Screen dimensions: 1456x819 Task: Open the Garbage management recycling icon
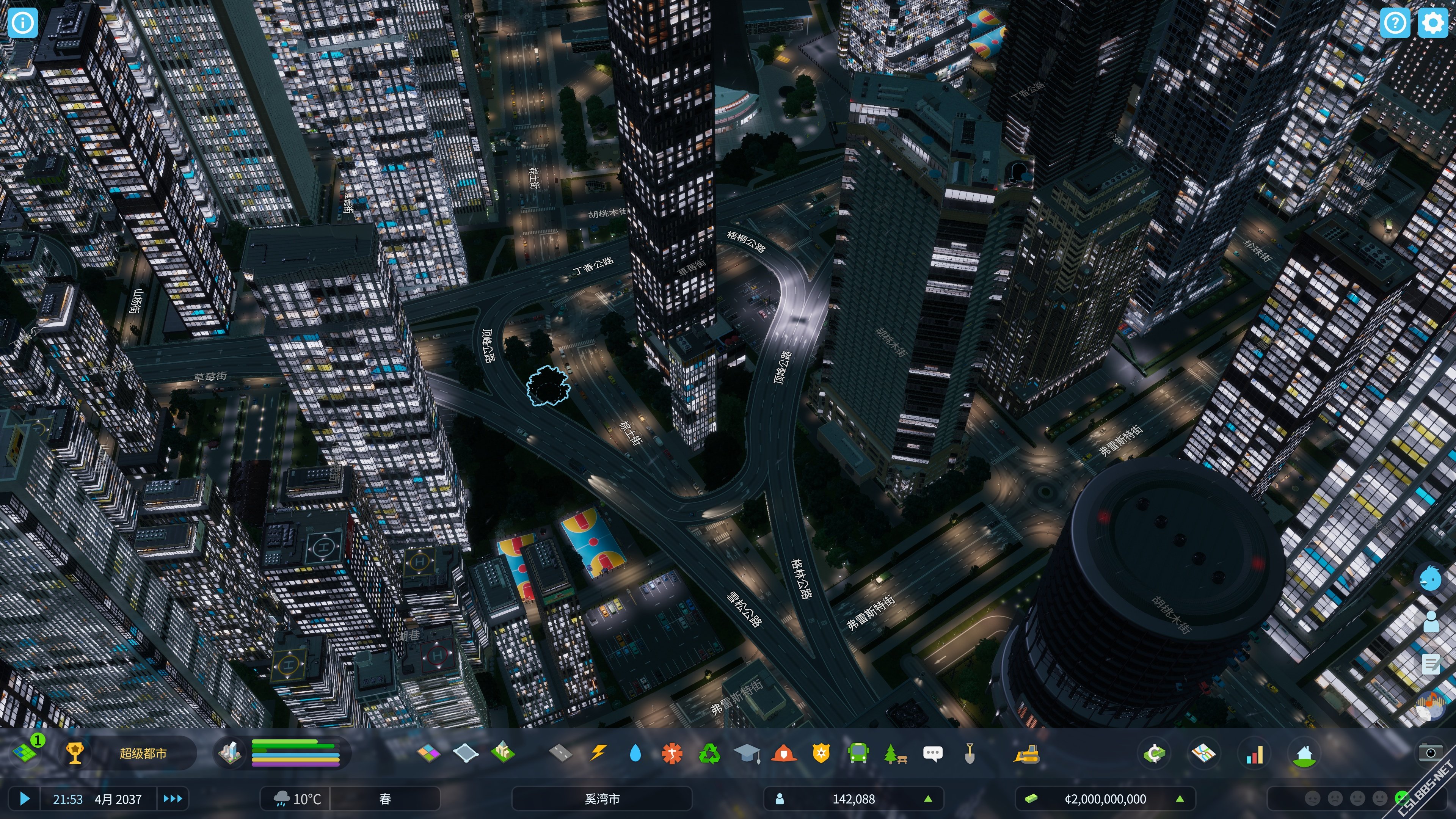pos(709,753)
